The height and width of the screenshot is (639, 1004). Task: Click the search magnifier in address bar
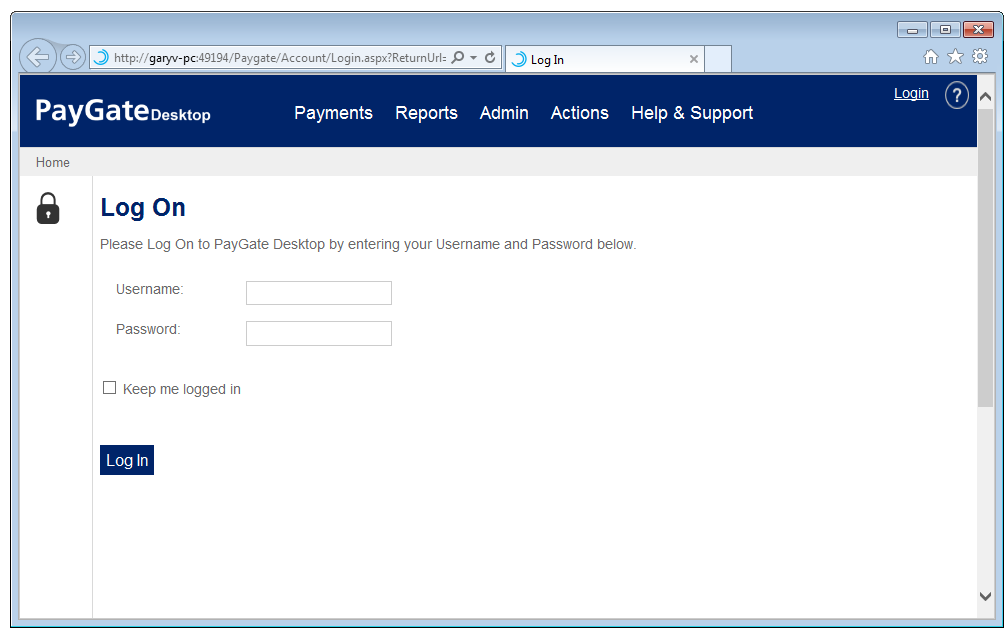[458, 58]
